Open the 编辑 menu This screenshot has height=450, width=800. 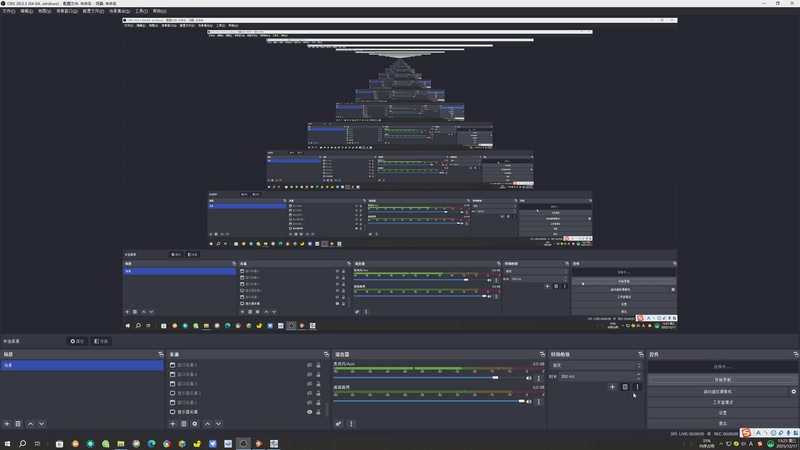click(27, 11)
